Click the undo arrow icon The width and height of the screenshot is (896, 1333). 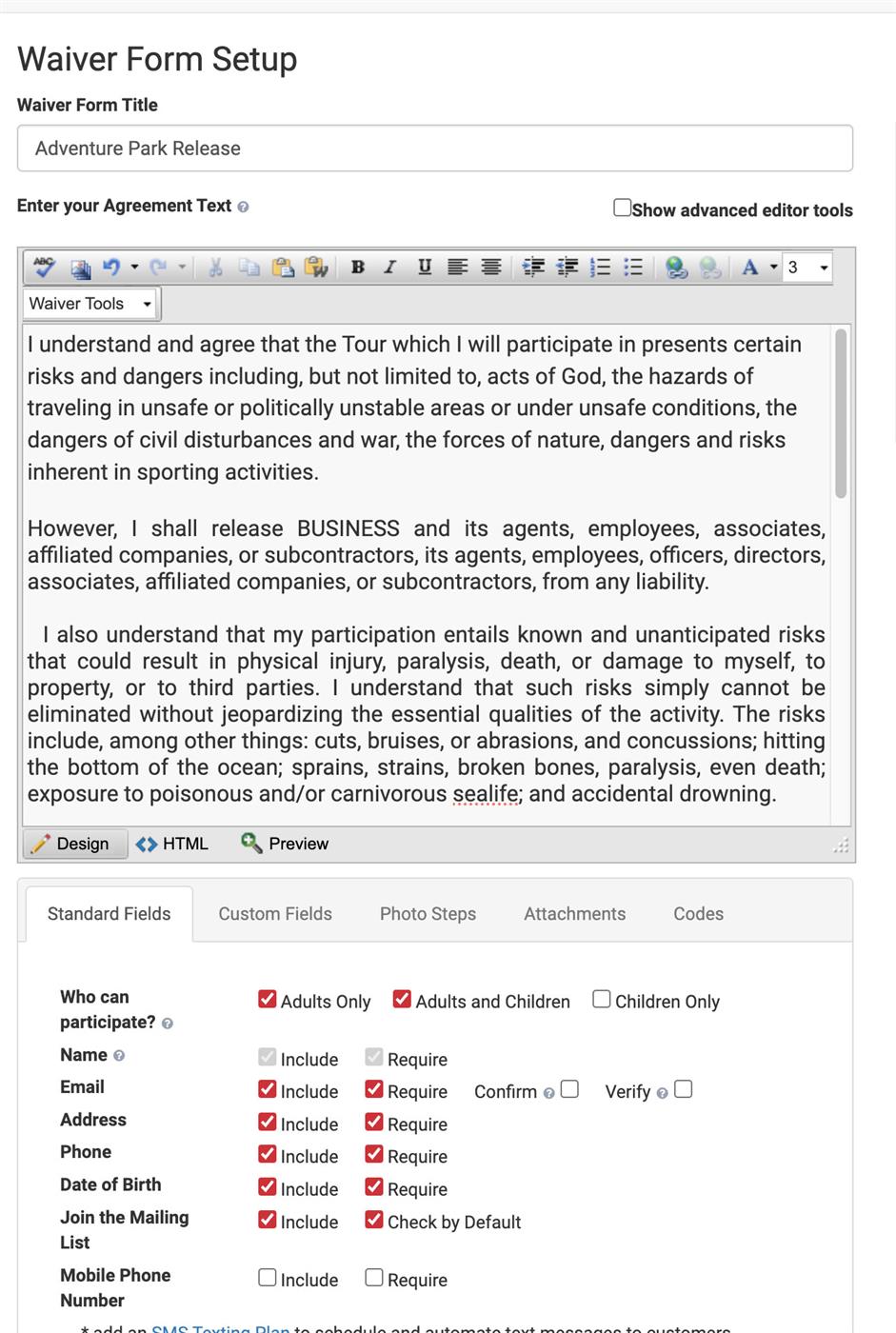pos(111,268)
